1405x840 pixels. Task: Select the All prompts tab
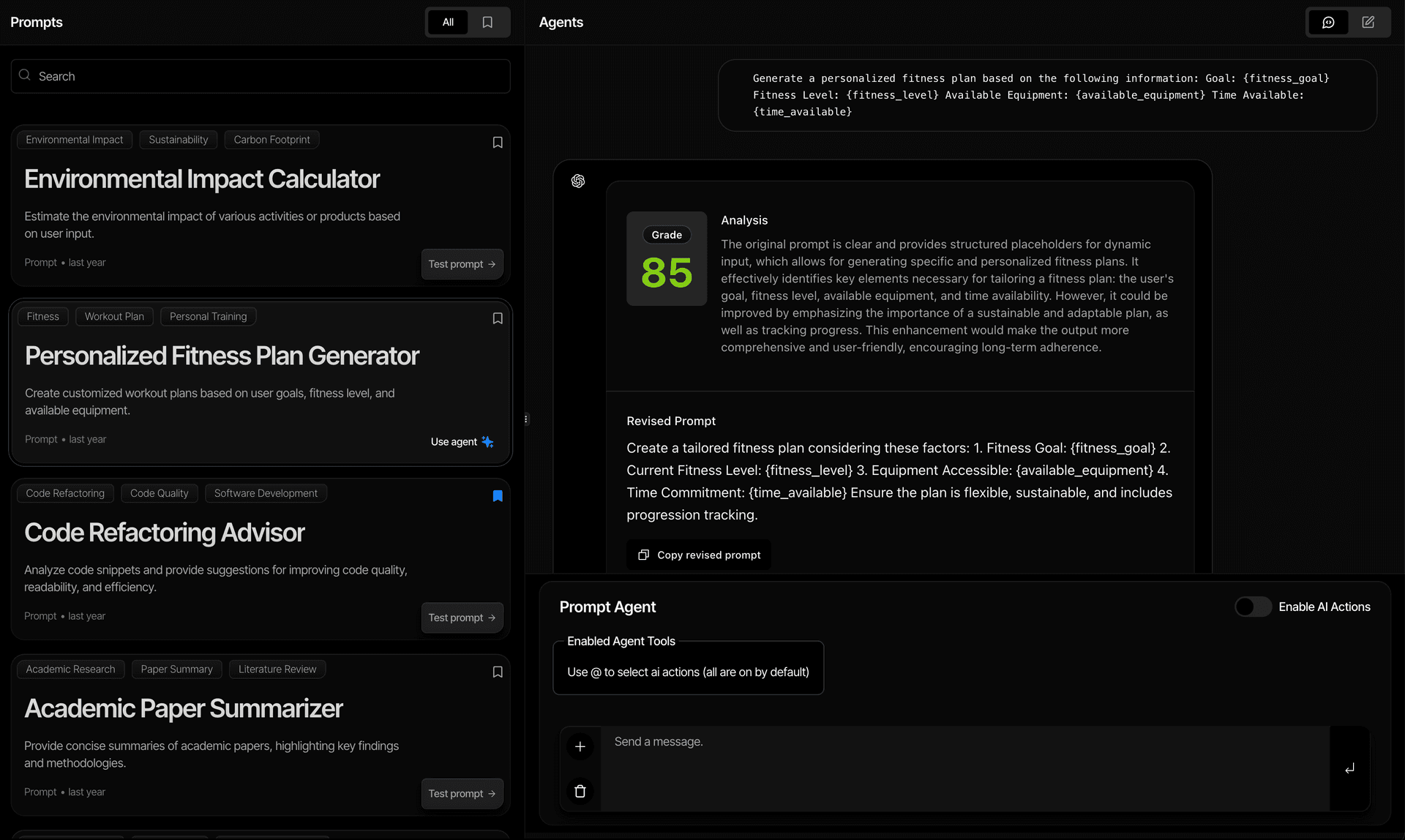click(x=448, y=22)
